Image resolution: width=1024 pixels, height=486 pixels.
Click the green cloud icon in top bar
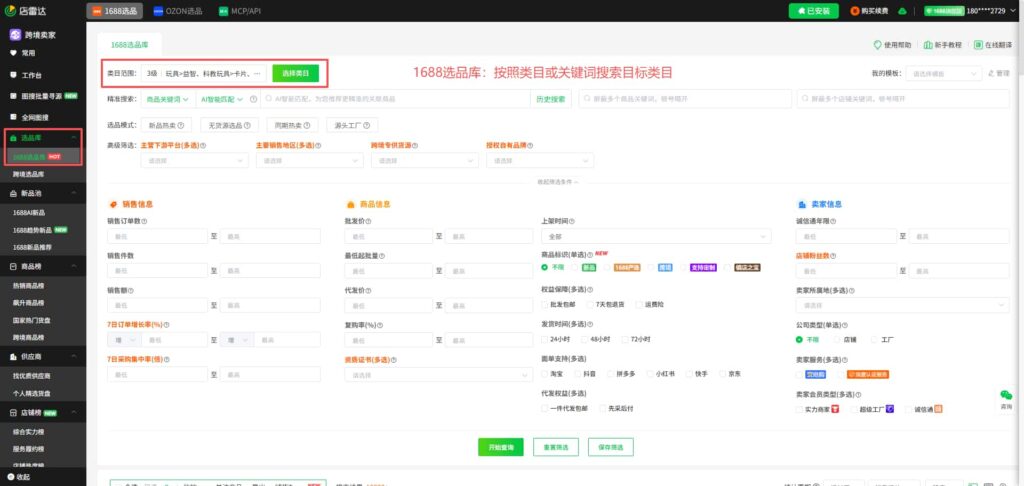(903, 11)
